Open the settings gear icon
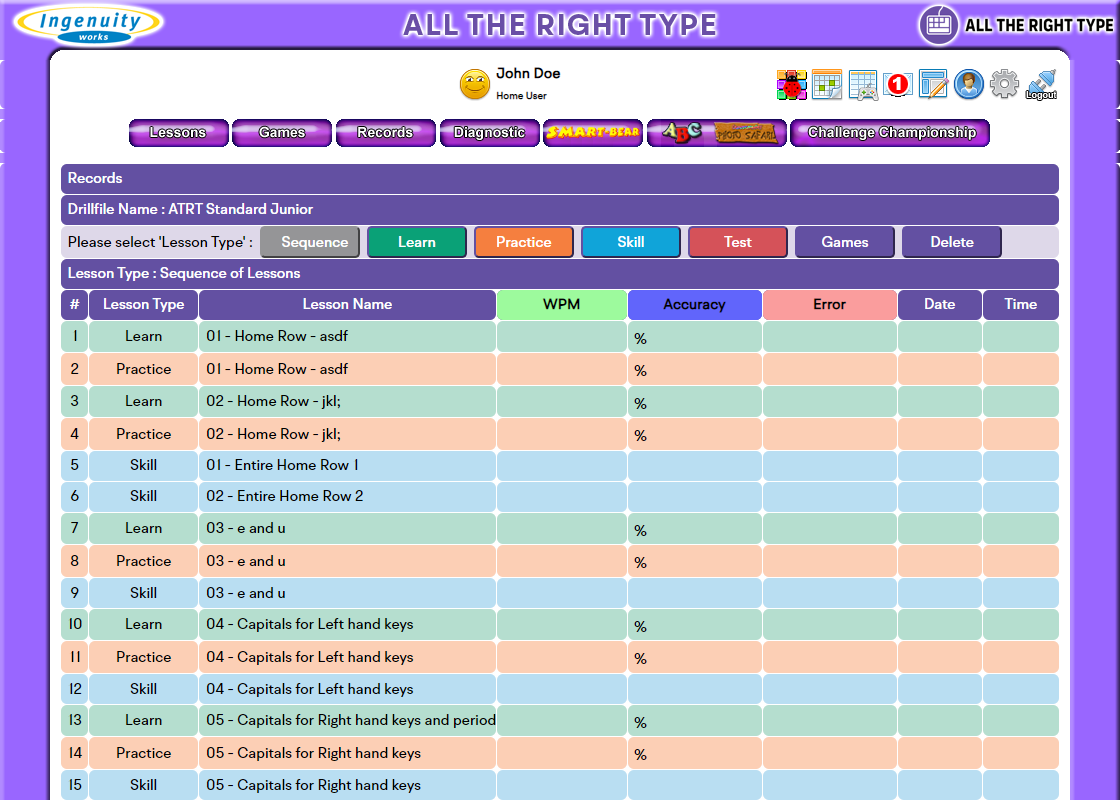 1004,85
